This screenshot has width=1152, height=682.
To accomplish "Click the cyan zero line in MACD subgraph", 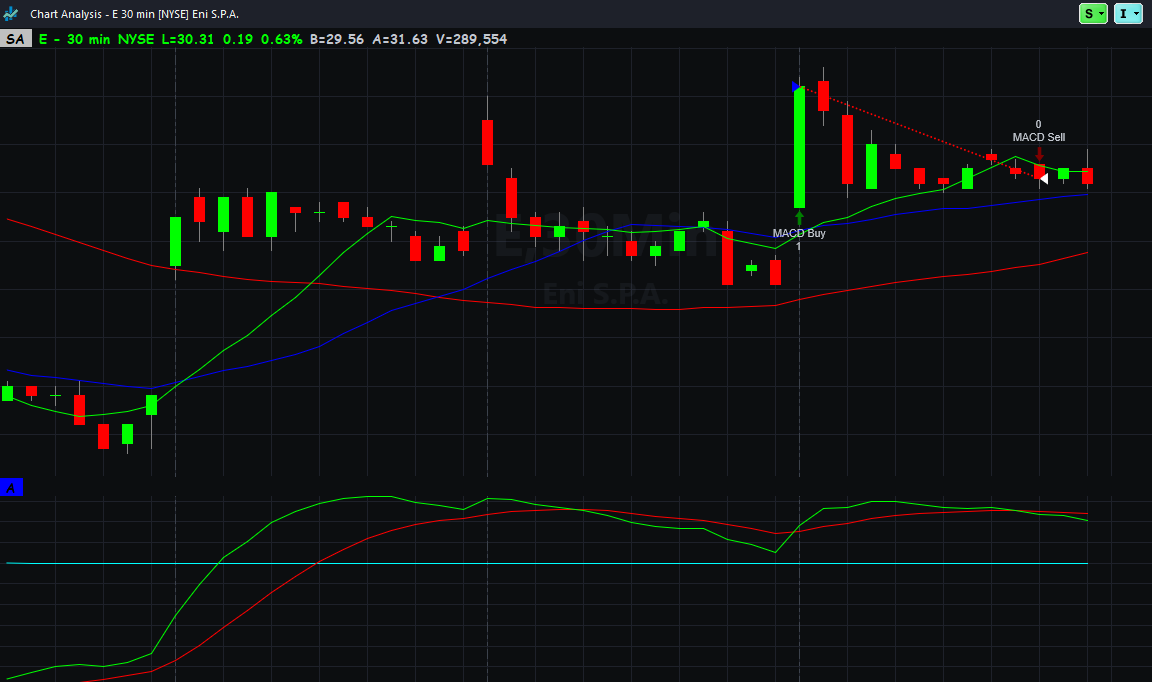I will point(547,564).
